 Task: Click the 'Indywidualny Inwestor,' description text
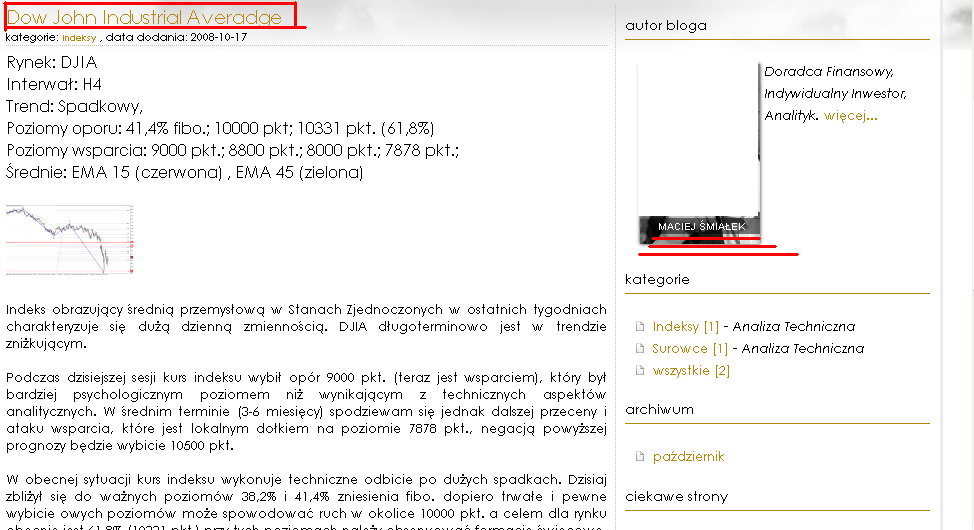coord(835,94)
